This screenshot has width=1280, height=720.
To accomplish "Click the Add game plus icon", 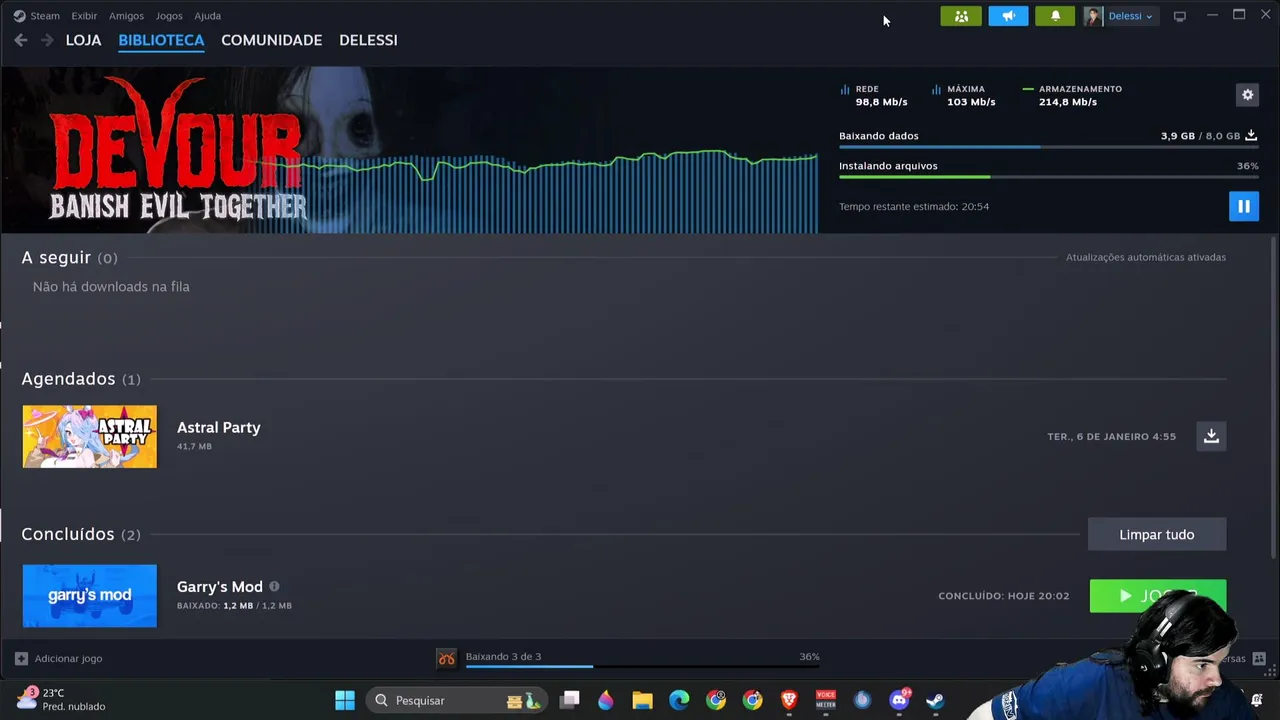I will [x=21, y=658].
